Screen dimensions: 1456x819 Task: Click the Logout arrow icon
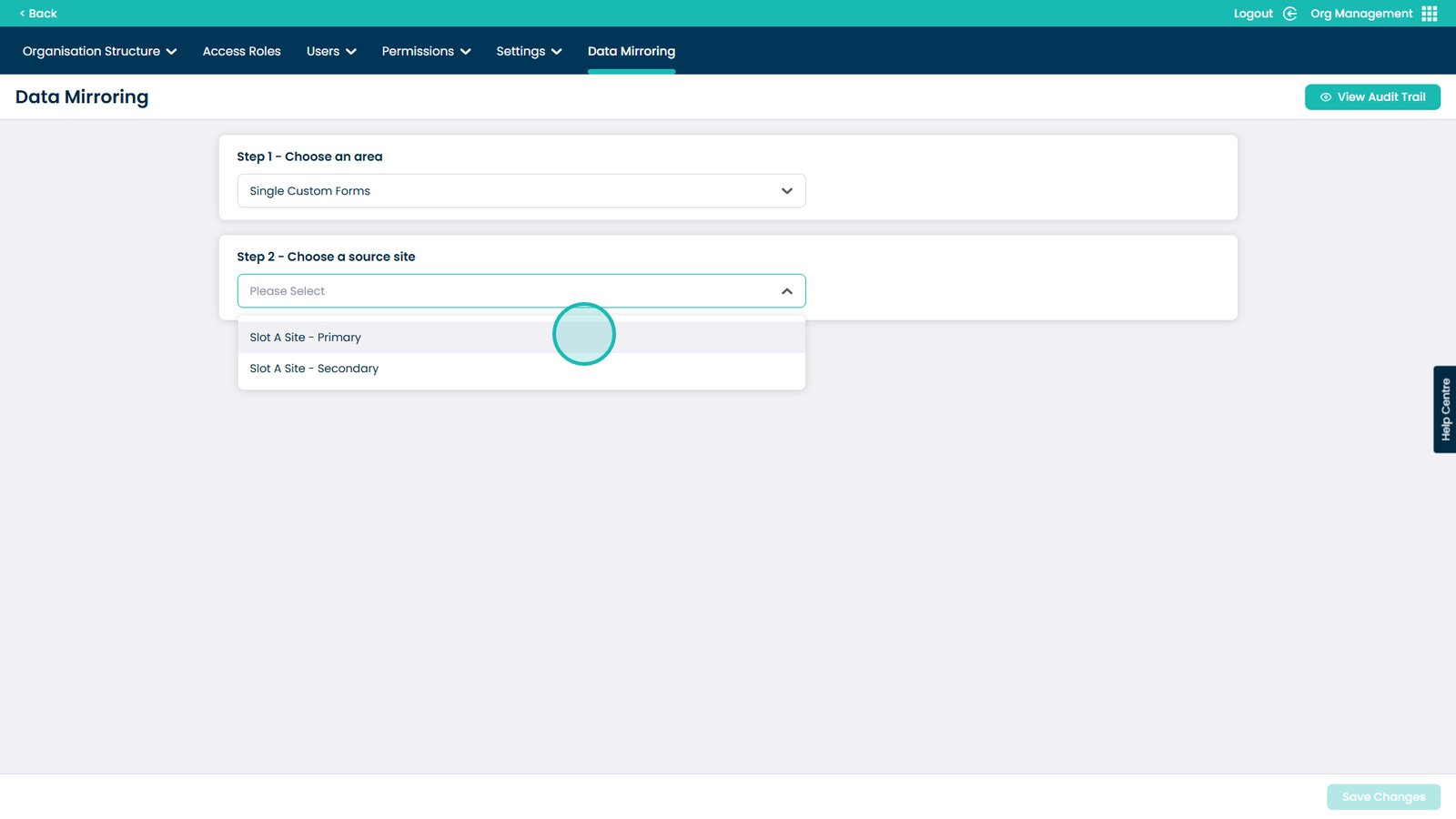(1289, 14)
